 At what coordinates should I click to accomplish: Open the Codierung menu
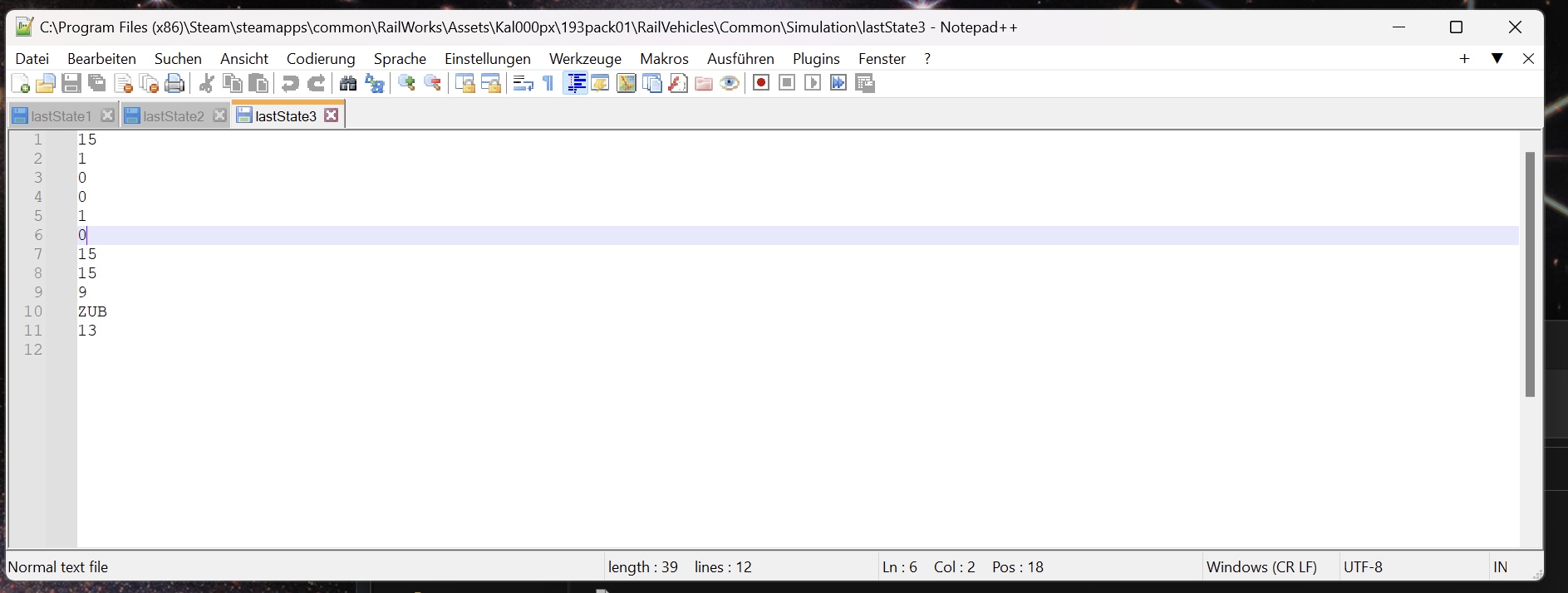click(321, 59)
